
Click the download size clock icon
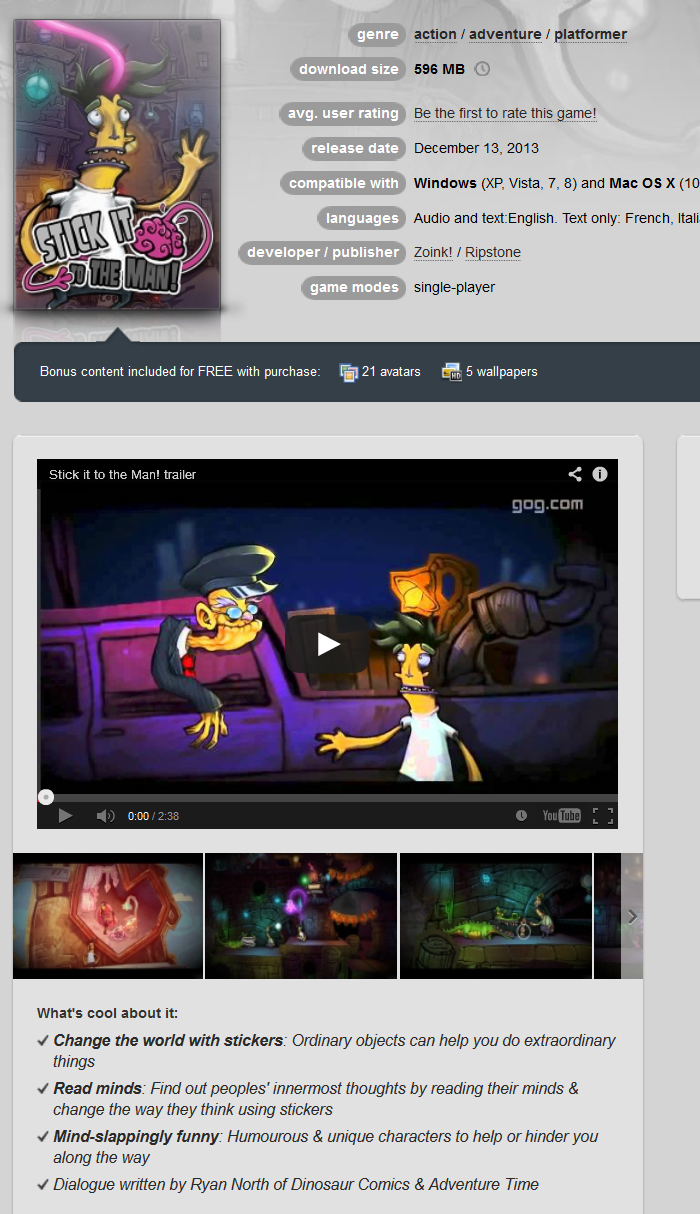pyautogui.click(x=482, y=69)
